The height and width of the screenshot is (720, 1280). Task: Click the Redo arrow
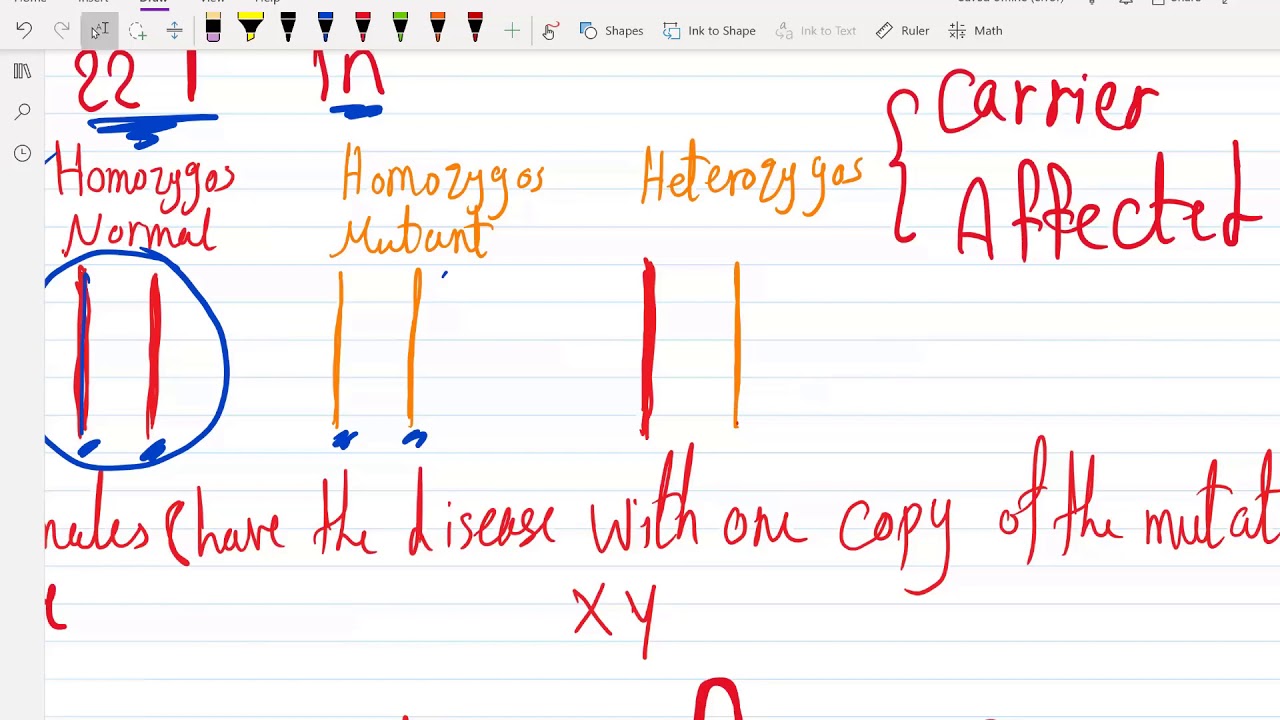[x=61, y=30]
